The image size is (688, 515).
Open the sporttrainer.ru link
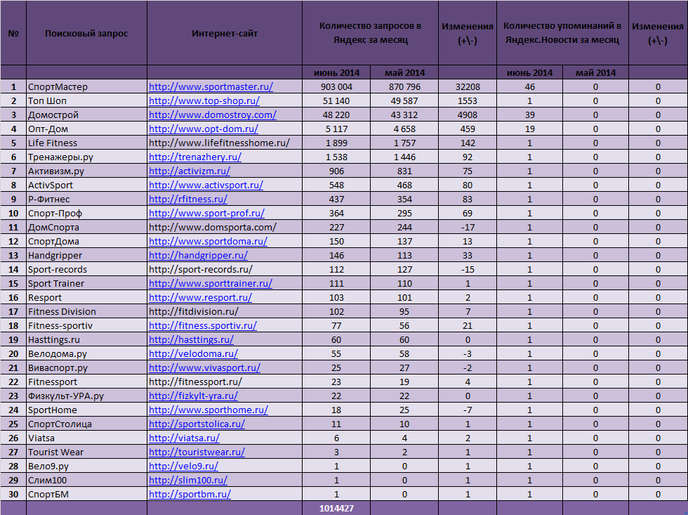tap(210, 283)
